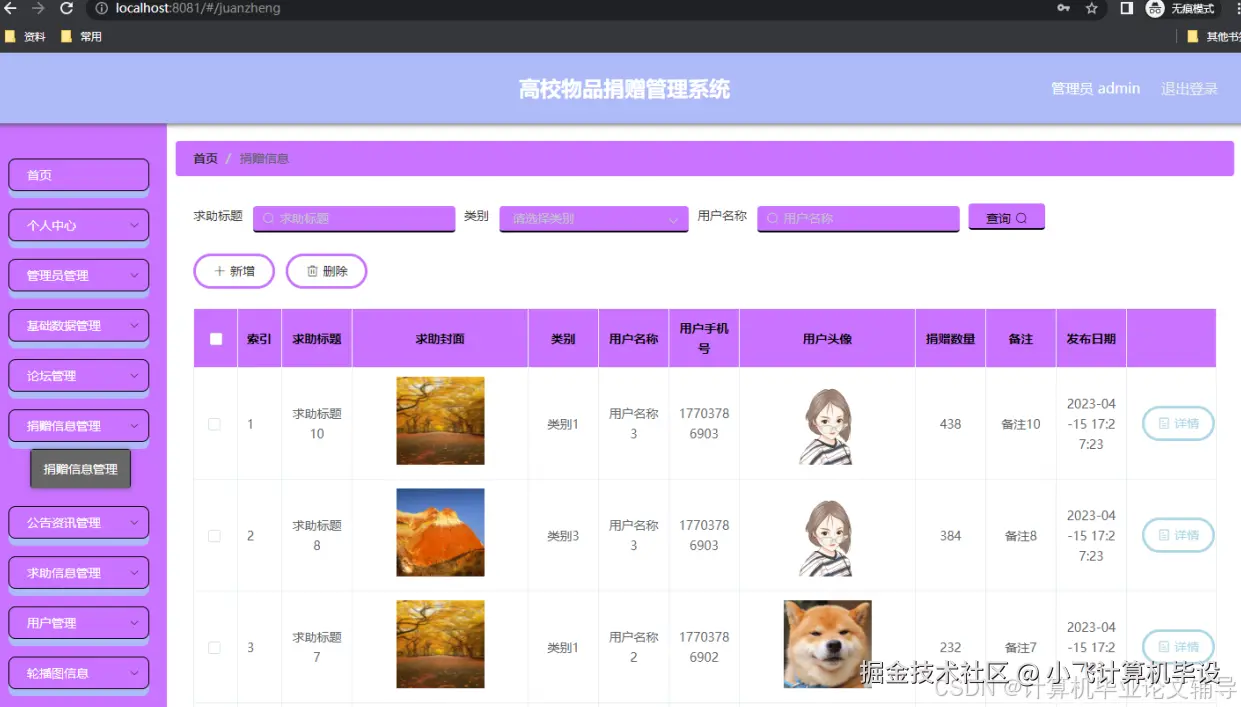Click the trash icon on the 删除 button

point(313,270)
